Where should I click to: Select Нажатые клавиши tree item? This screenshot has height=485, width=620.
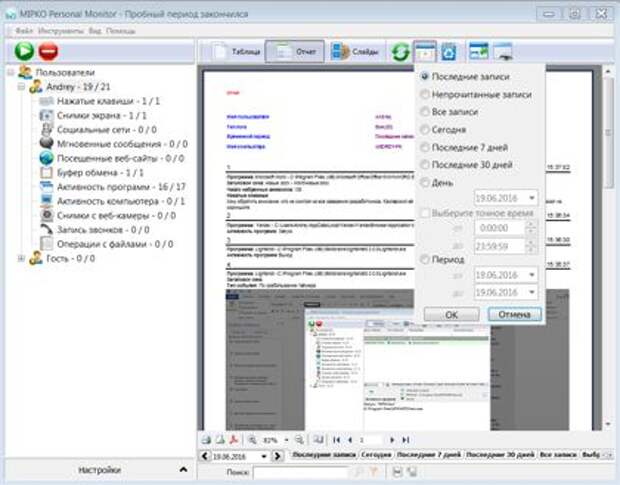coord(100,101)
